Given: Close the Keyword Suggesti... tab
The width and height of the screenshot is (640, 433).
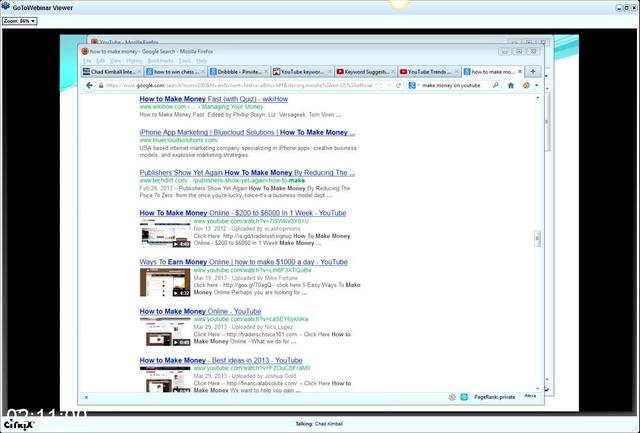Looking at the screenshot, I should [393, 72].
